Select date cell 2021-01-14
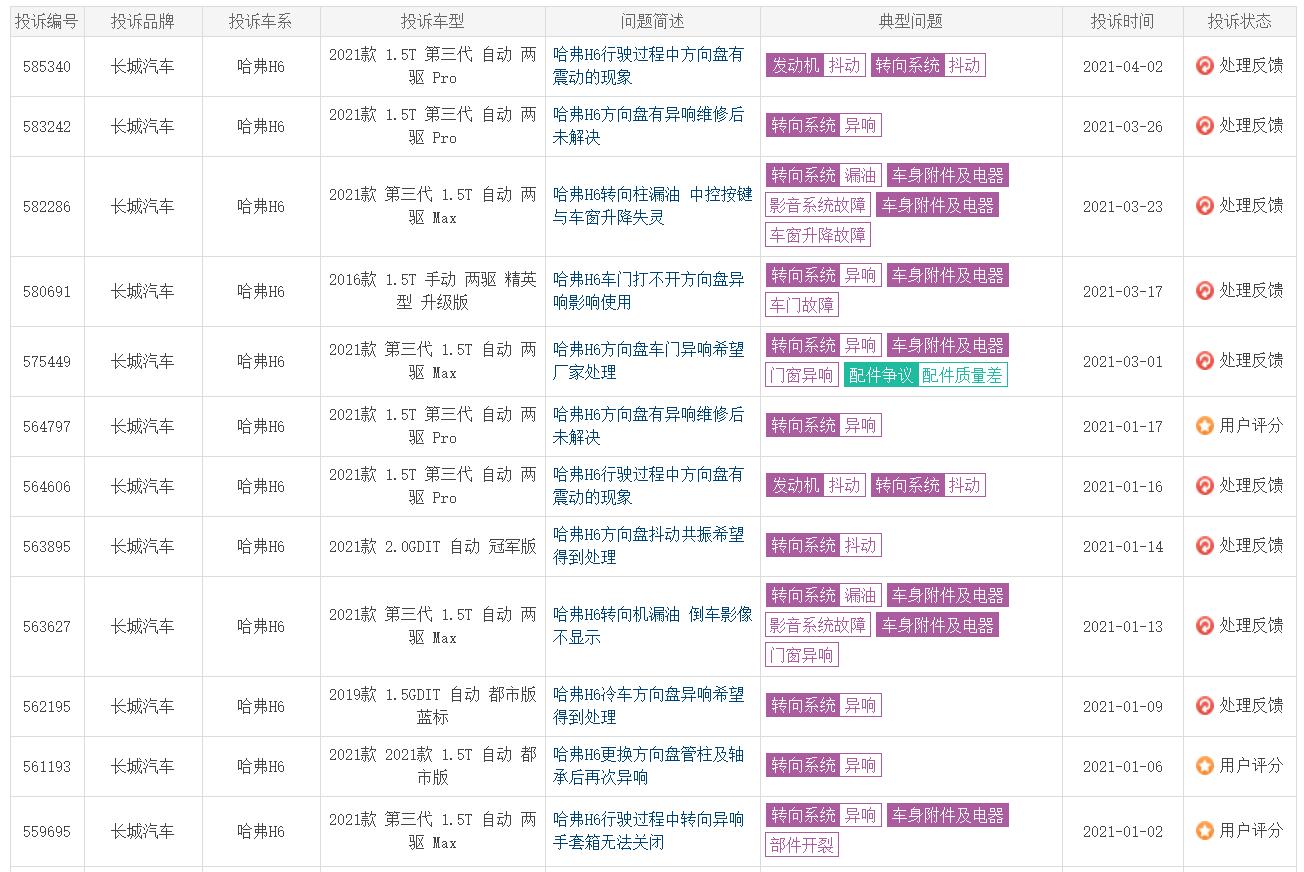Image resolution: width=1304 pixels, height=872 pixels. (x=1123, y=547)
